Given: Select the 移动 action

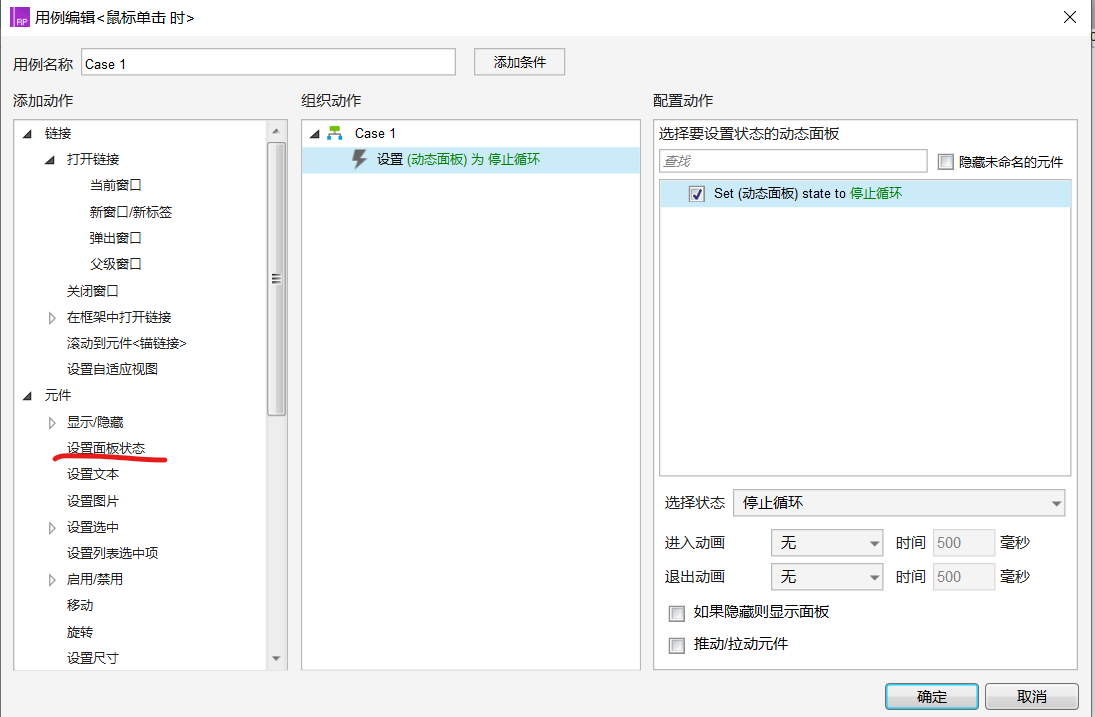Looking at the screenshot, I should tap(80, 605).
